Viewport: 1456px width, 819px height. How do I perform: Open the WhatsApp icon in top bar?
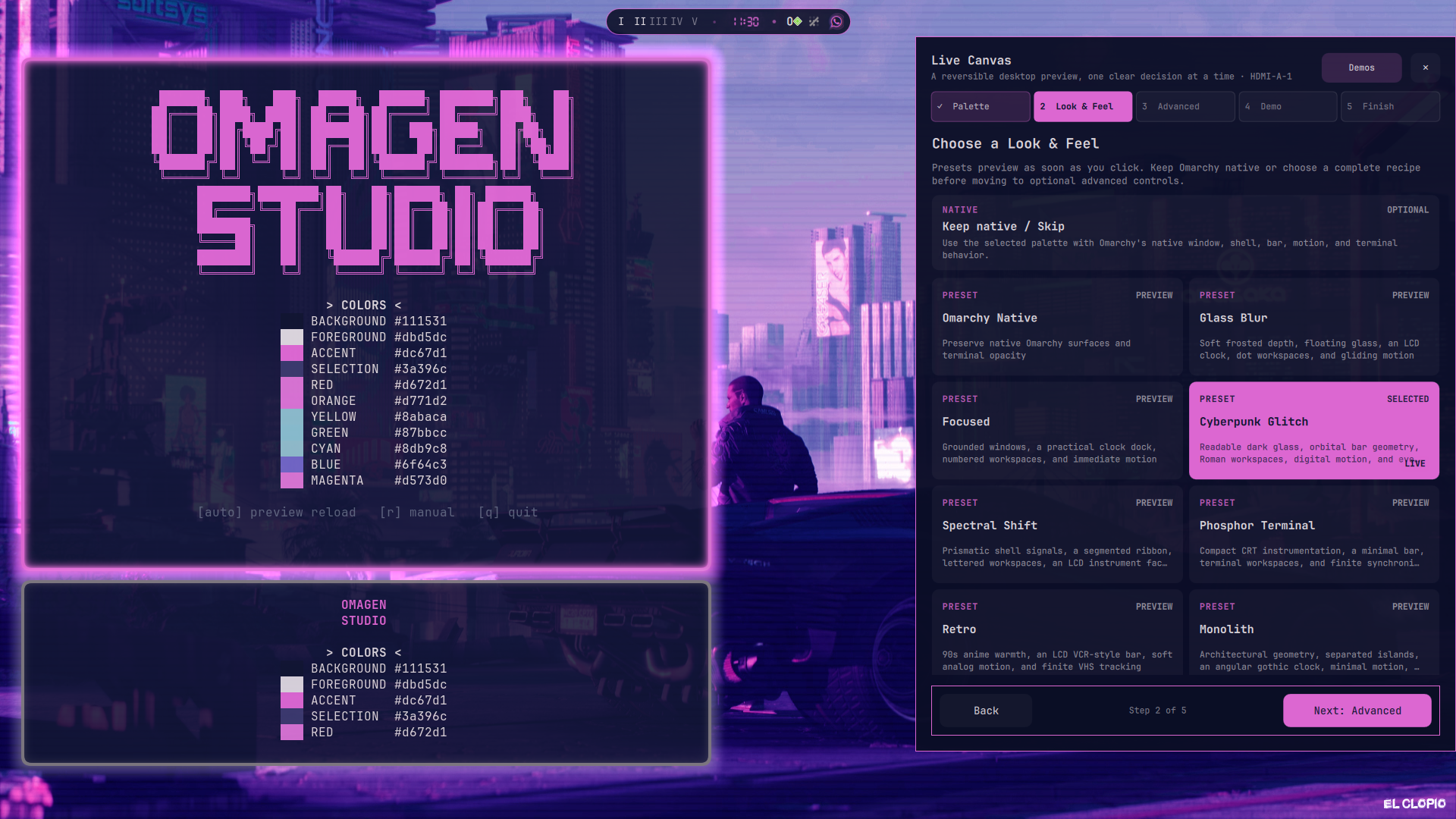(836, 21)
